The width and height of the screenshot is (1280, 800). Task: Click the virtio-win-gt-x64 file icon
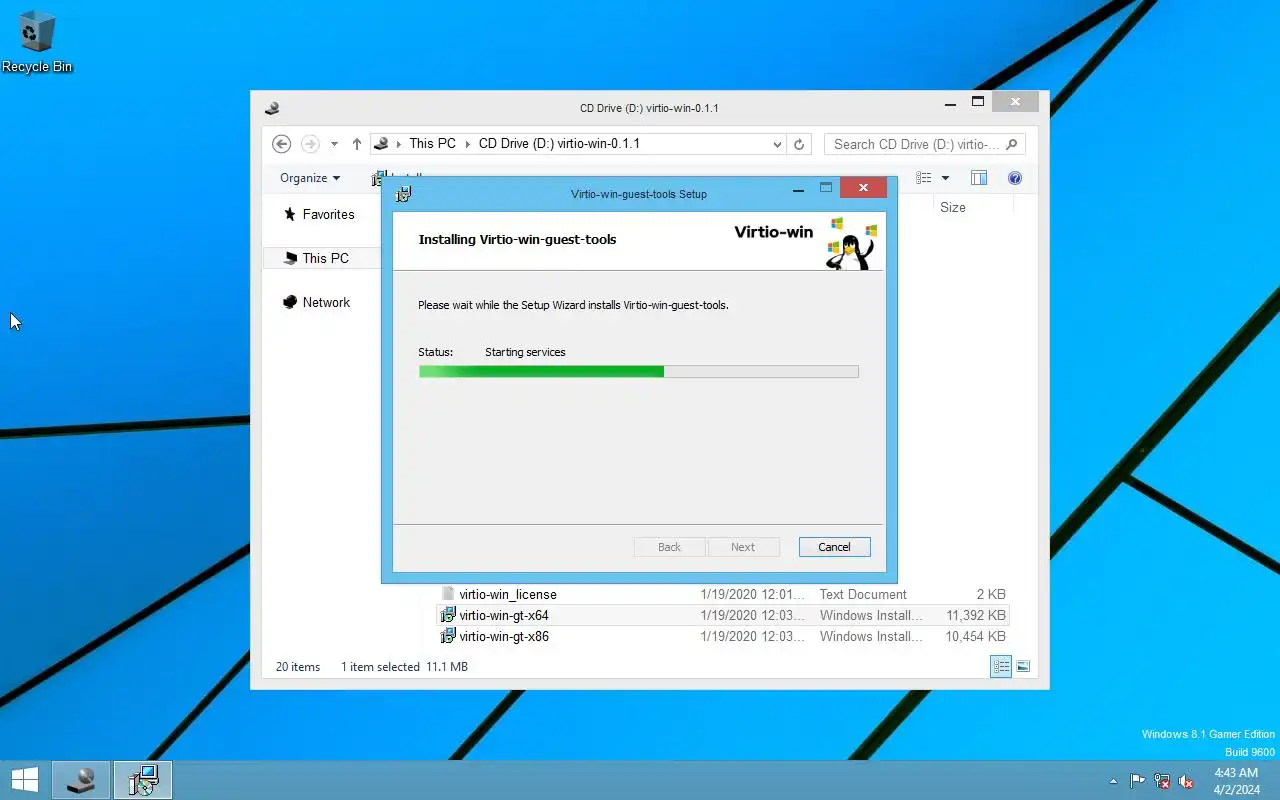pos(448,615)
